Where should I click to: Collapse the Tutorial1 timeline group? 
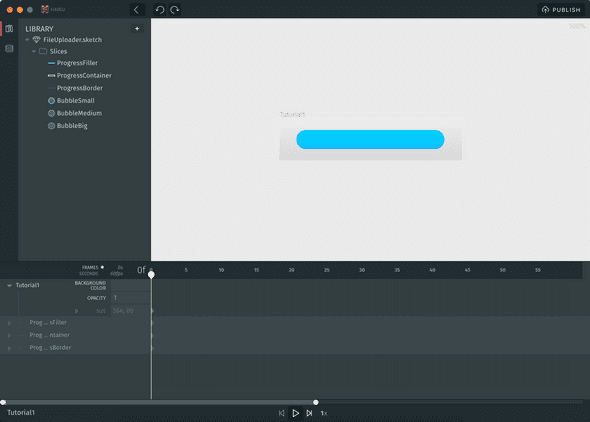click(x=9, y=286)
